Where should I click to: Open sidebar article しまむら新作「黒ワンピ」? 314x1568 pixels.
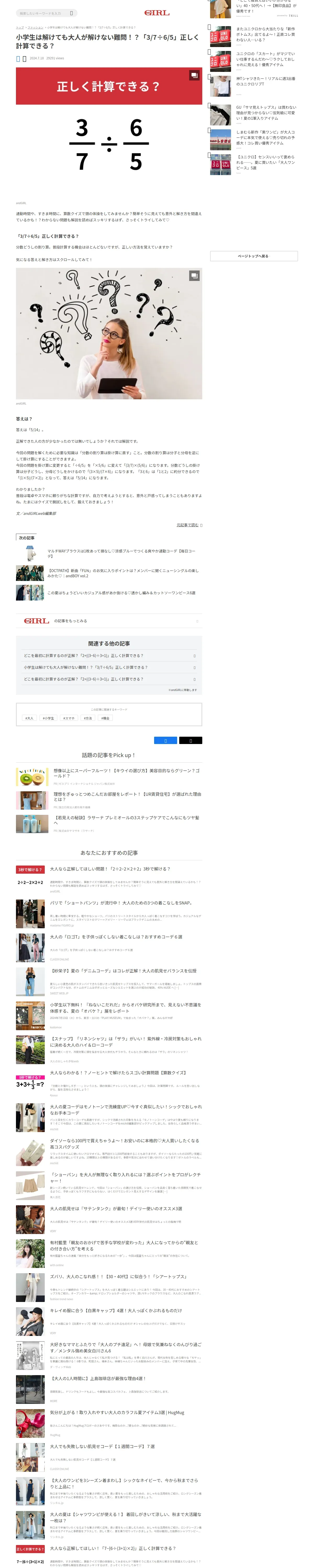click(266, 137)
